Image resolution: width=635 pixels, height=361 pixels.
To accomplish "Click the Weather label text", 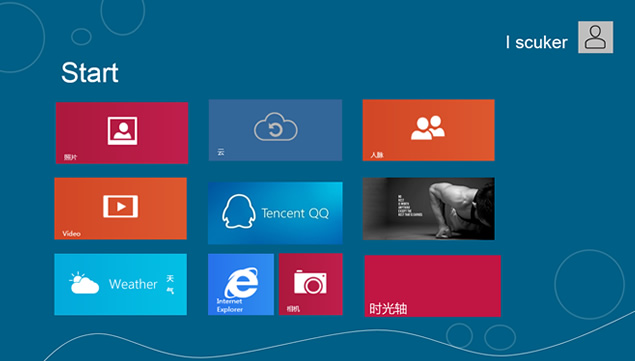I will coord(133,284).
